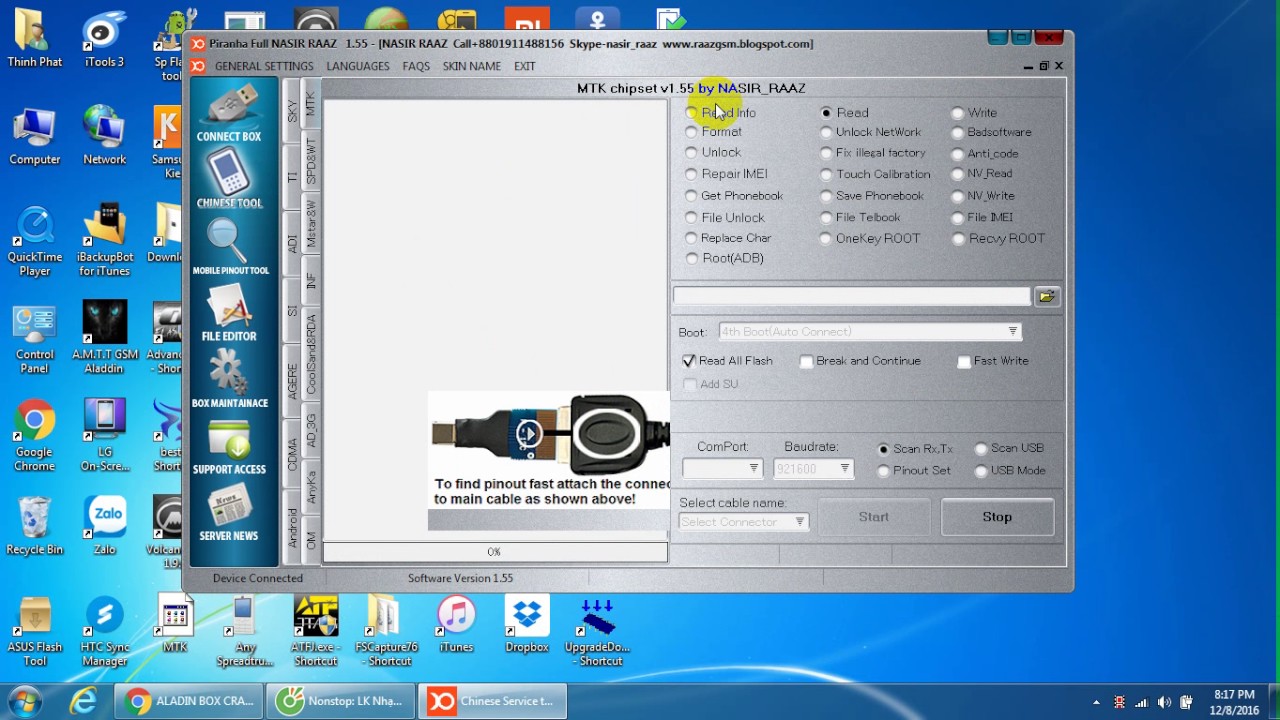Open the Chinese Tool section
This screenshot has width=1280, height=720.
point(229,179)
